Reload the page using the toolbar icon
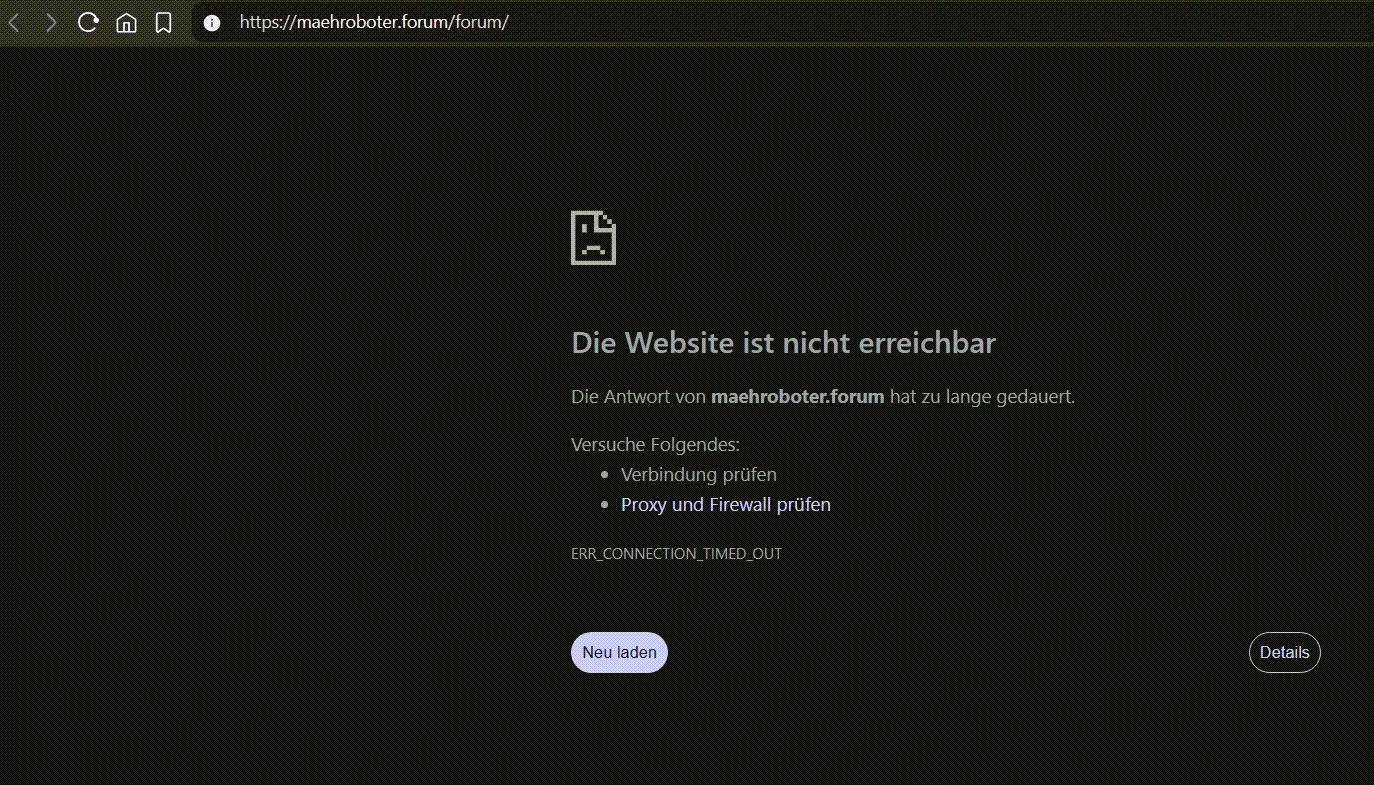This screenshot has height=785, width=1374. click(x=88, y=22)
